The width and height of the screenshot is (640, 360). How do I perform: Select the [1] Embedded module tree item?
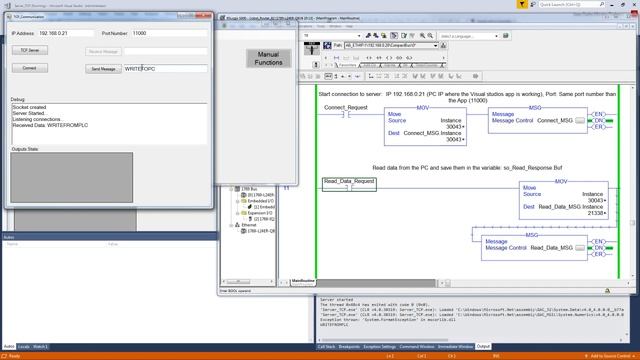261,207
